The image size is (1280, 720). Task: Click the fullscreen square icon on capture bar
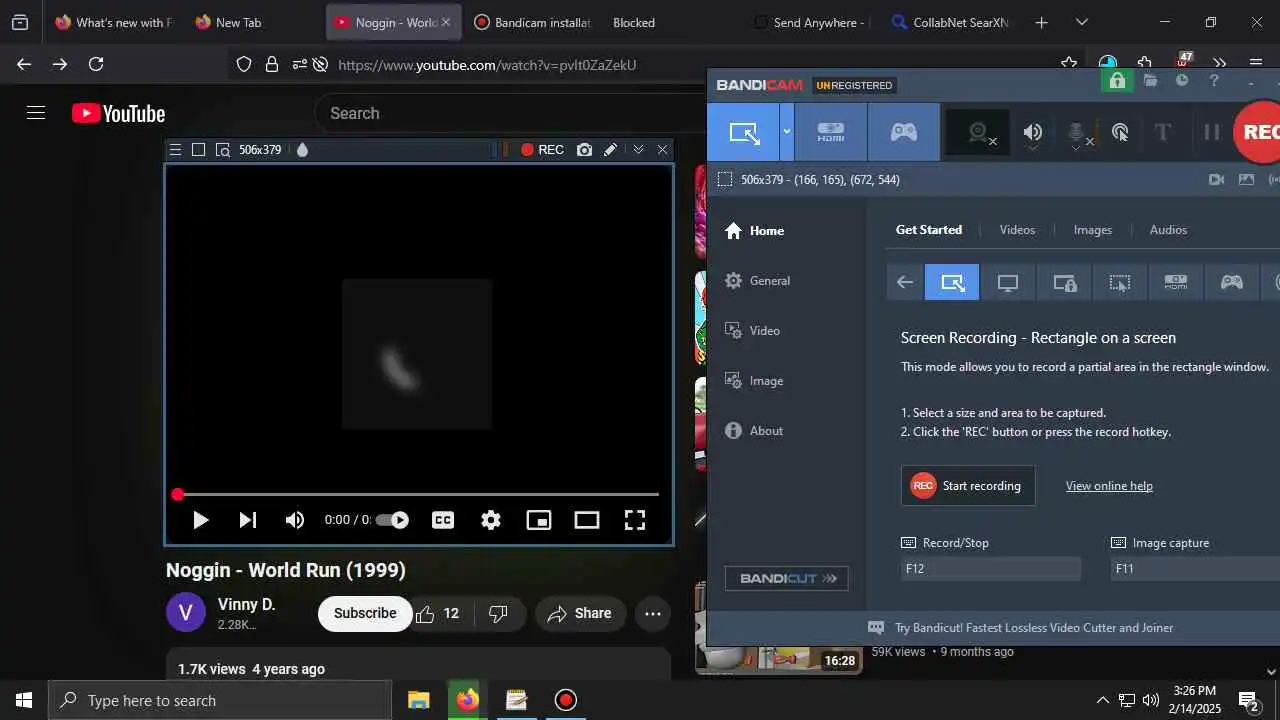198,150
